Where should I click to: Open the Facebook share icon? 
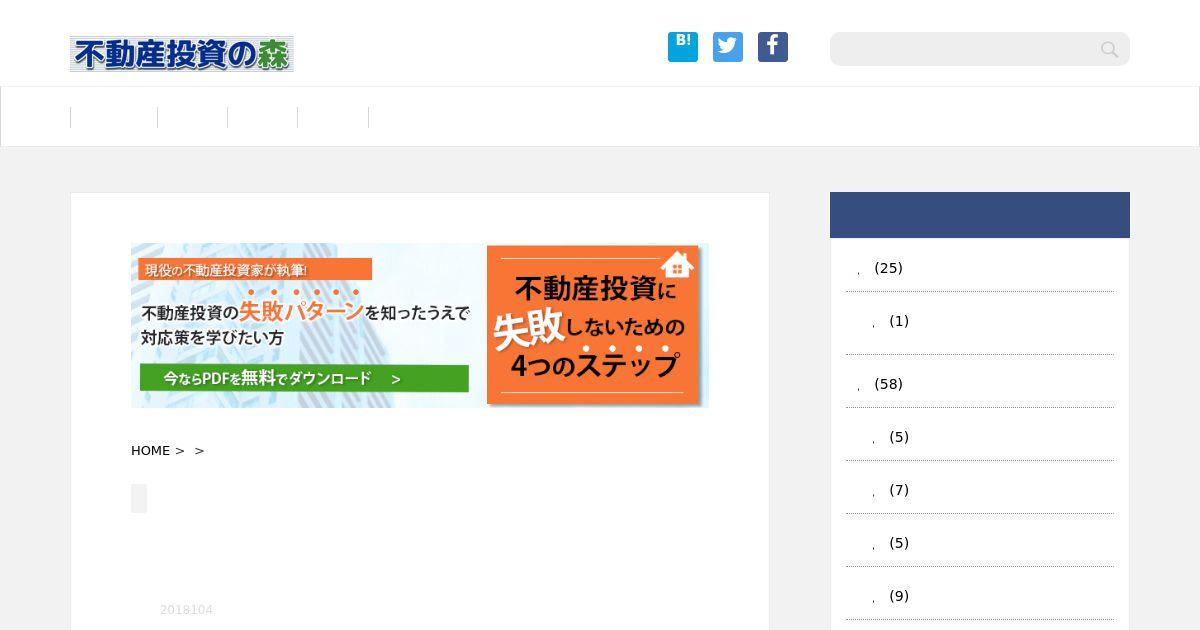coord(773,47)
